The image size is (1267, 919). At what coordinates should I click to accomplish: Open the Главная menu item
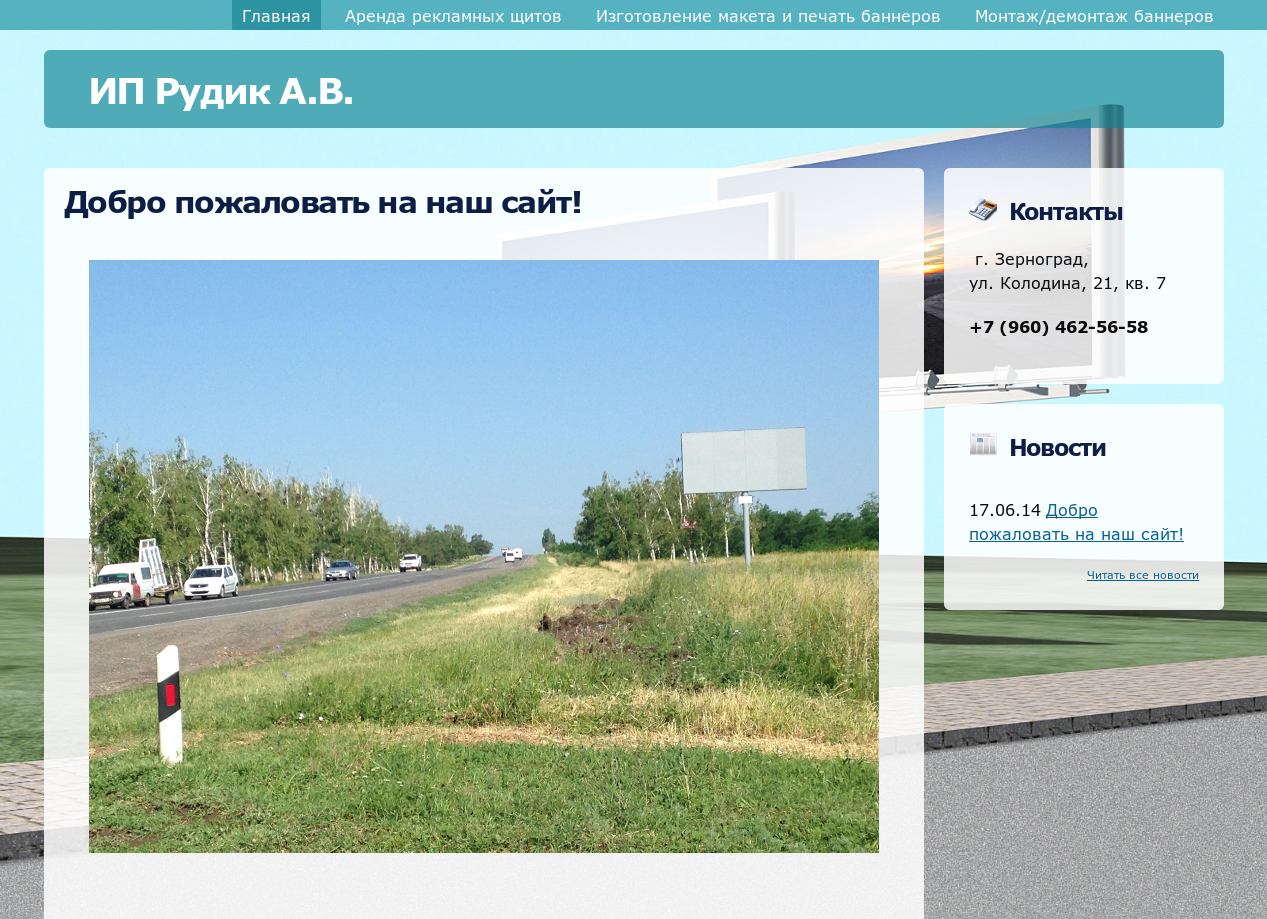[276, 15]
